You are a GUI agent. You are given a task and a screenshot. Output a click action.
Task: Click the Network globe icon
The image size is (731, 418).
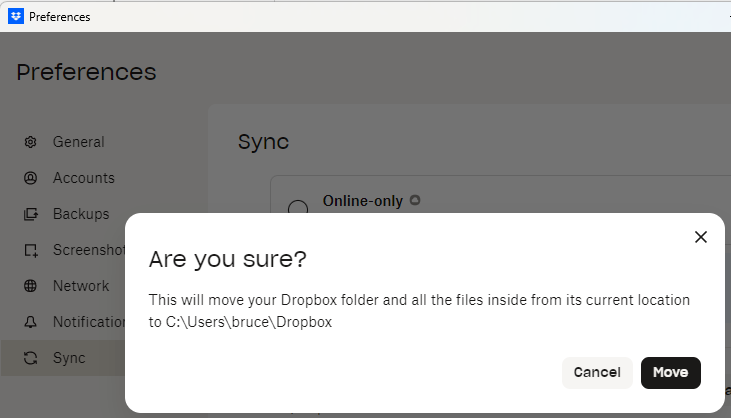[x=31, y=286]
